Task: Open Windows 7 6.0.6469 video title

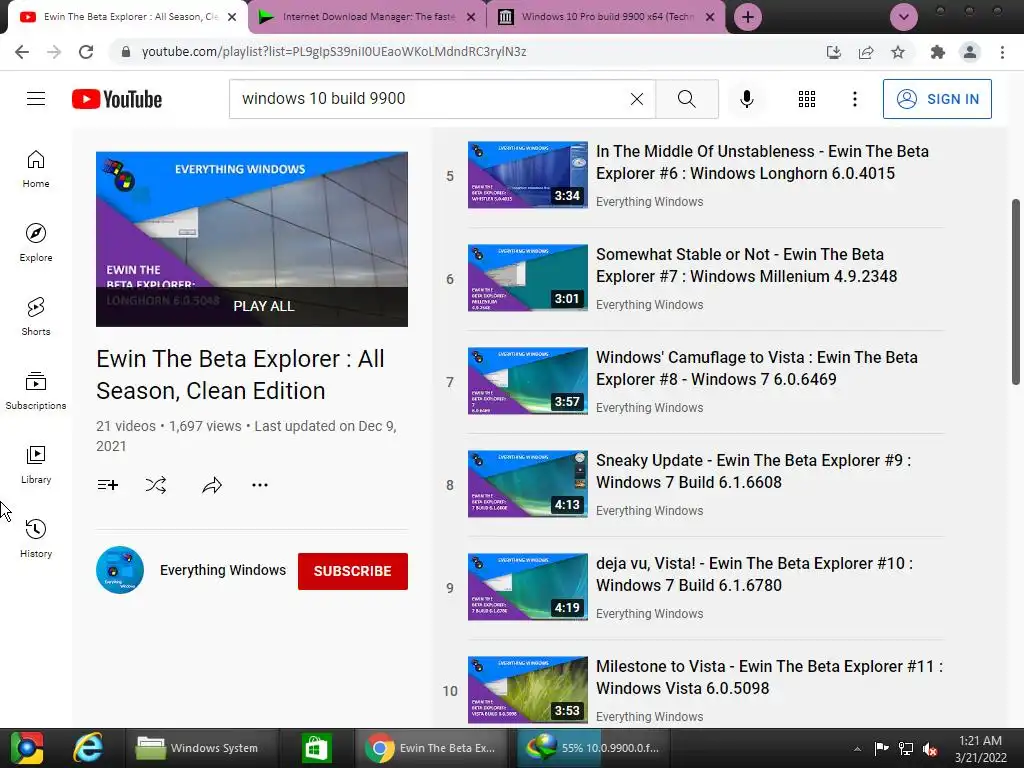Action: [x=757, y=368]
